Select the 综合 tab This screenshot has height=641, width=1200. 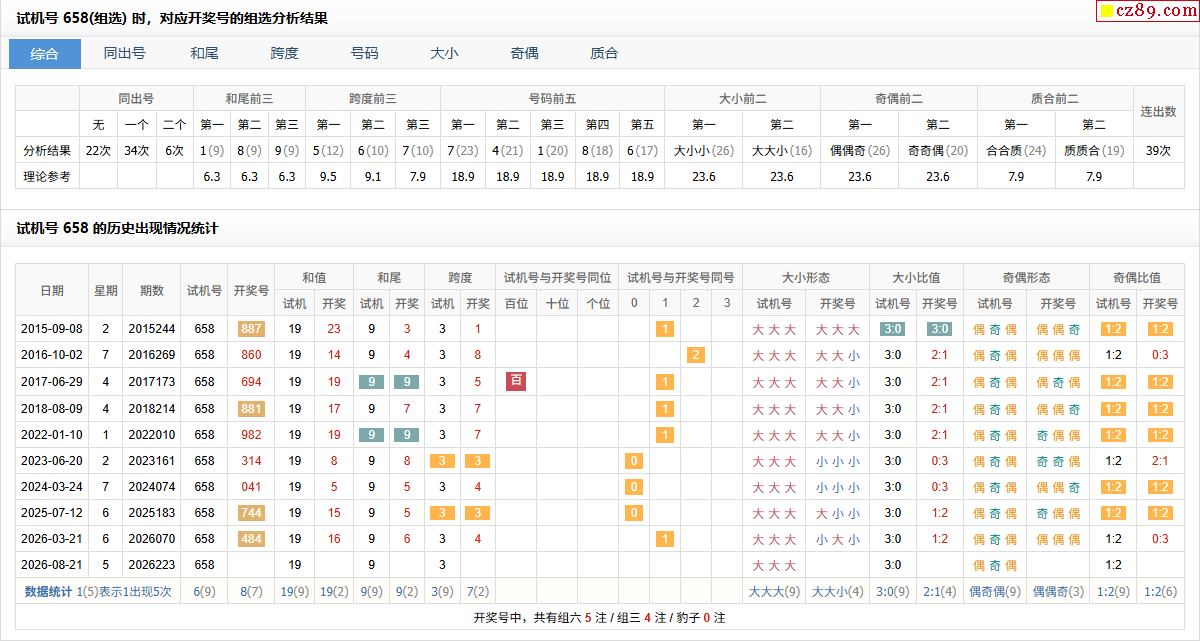(x=45, y=54)
